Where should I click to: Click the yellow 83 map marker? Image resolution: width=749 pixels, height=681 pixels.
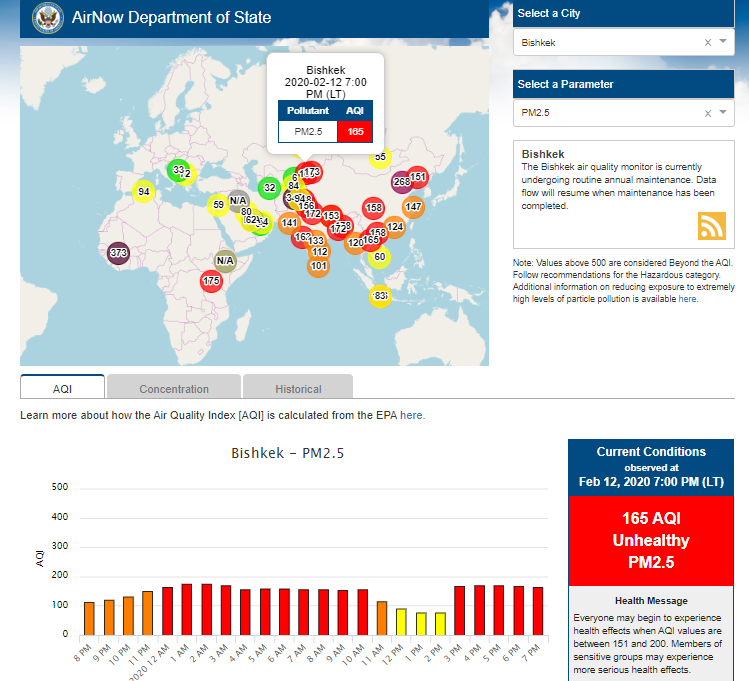pyautogui.click(x=380, y=296)
